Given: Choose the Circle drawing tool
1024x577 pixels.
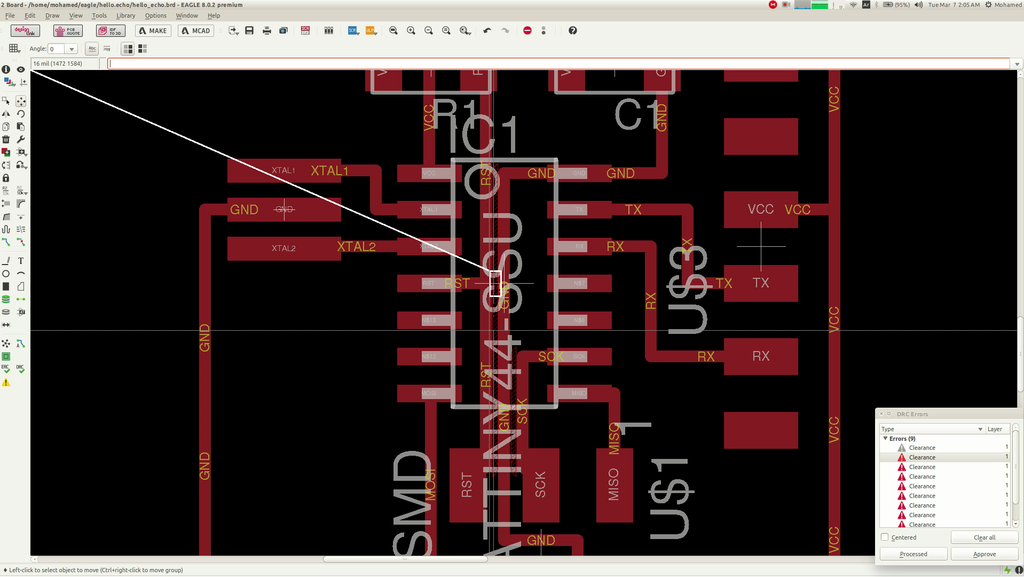Looking at the screenshot, I should pos(6,273).
